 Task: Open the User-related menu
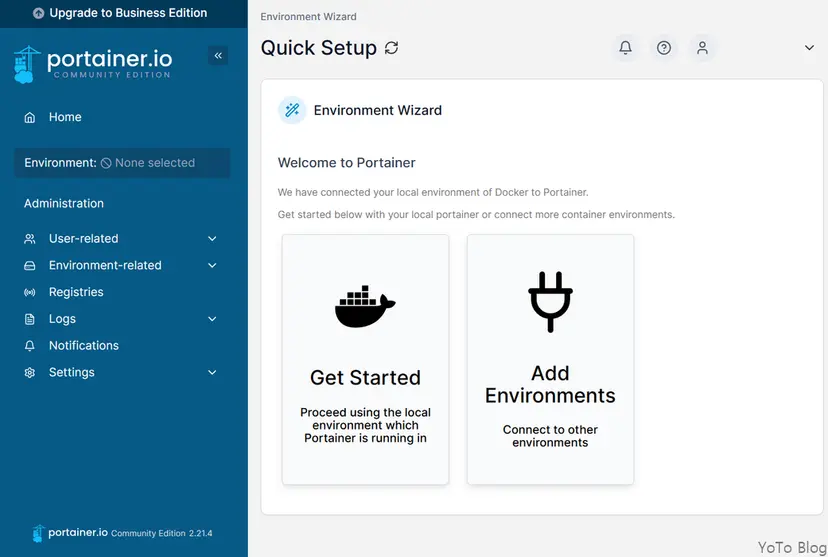(121, 239)
